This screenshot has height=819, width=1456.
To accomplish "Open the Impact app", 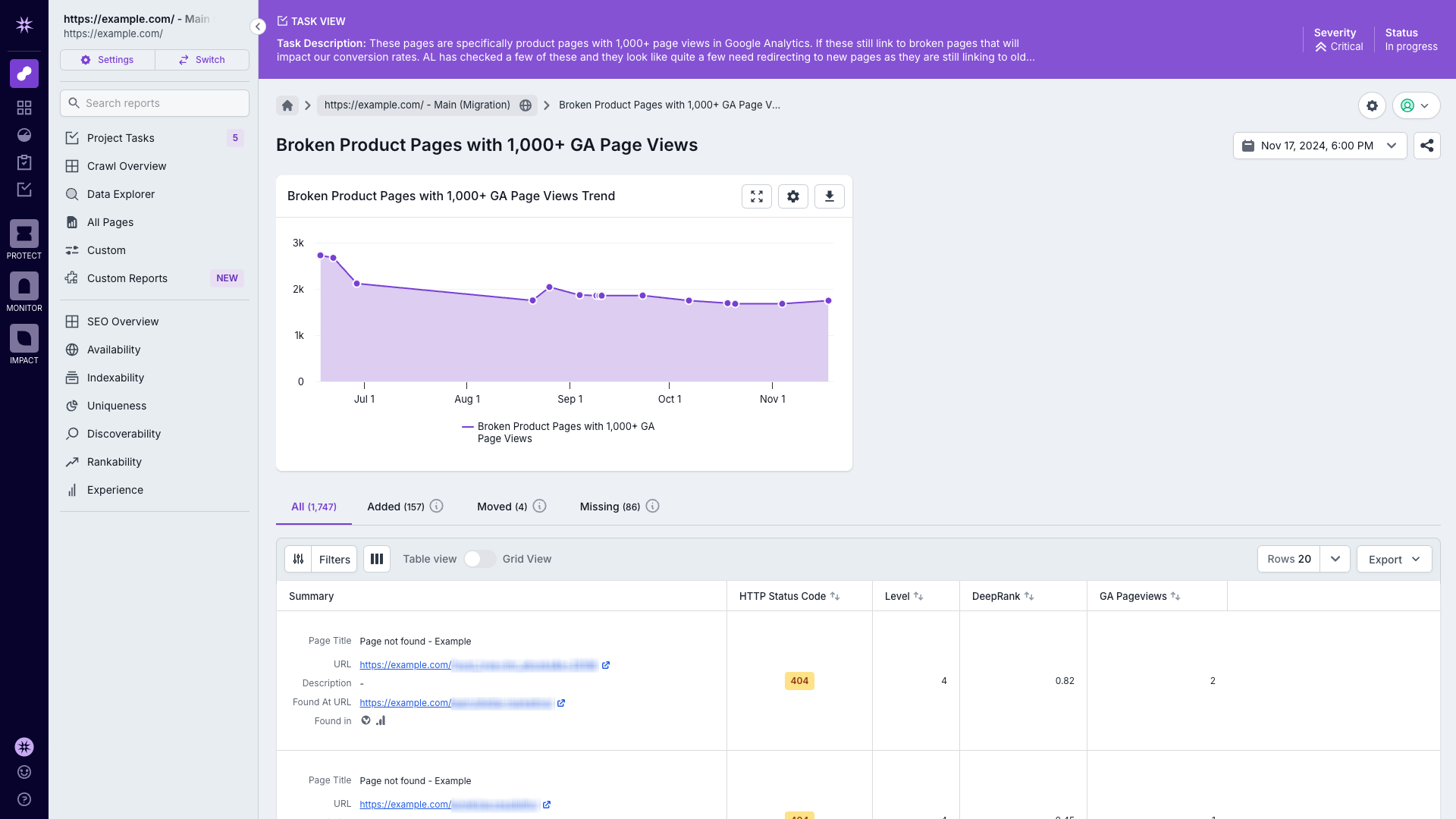I will click(x=24, y=344).
